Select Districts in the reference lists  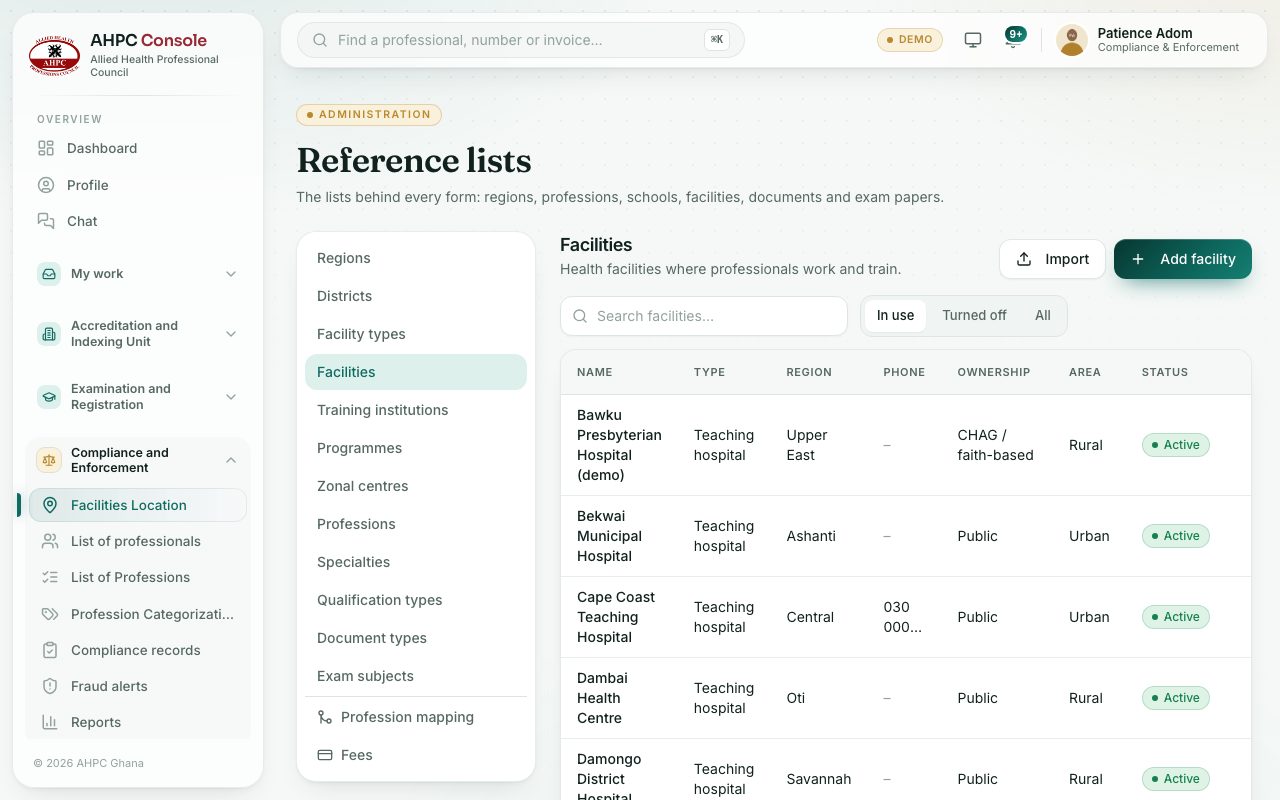[416, 296]
